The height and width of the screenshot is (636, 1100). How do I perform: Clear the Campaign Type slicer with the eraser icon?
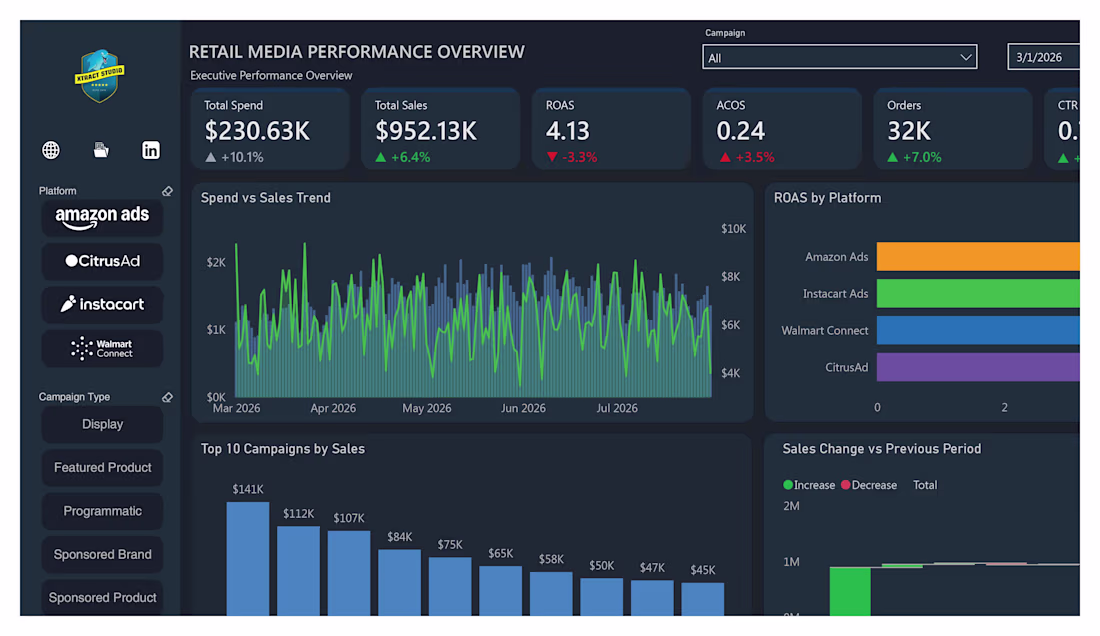point(167,397)
